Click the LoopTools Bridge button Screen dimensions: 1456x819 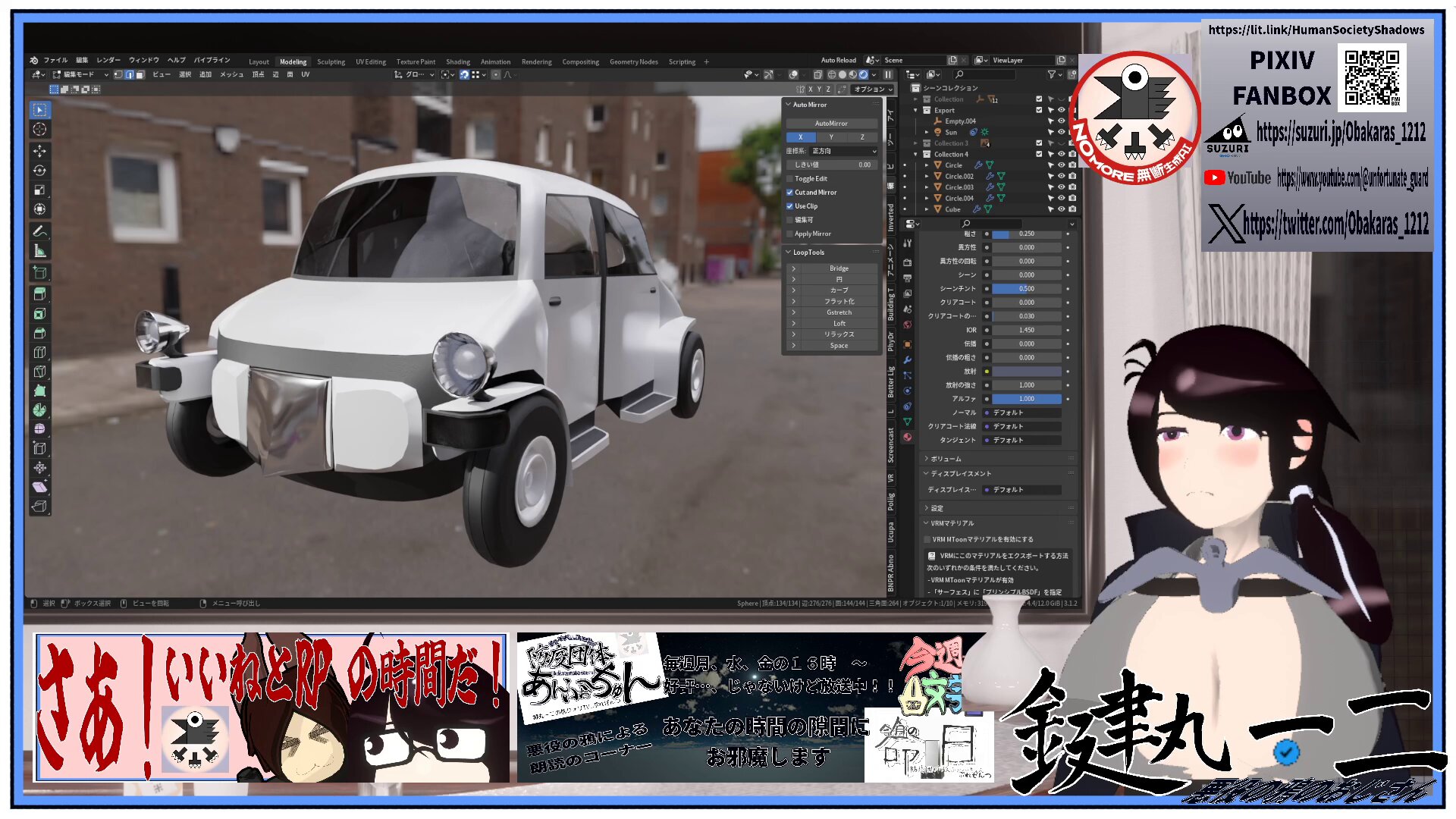pos(839,268)
